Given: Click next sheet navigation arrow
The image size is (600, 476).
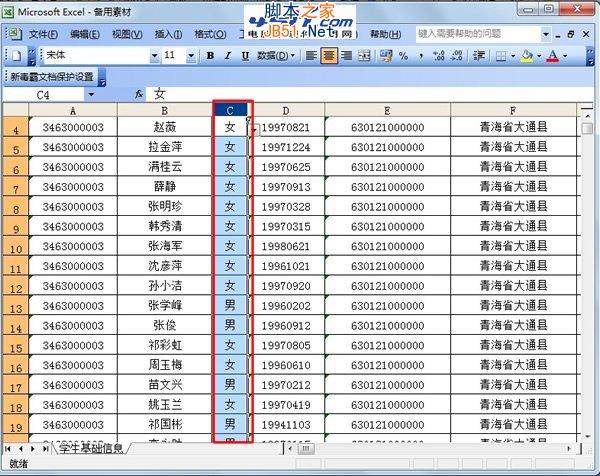Looking at the screenshot, I should point(33,448).
